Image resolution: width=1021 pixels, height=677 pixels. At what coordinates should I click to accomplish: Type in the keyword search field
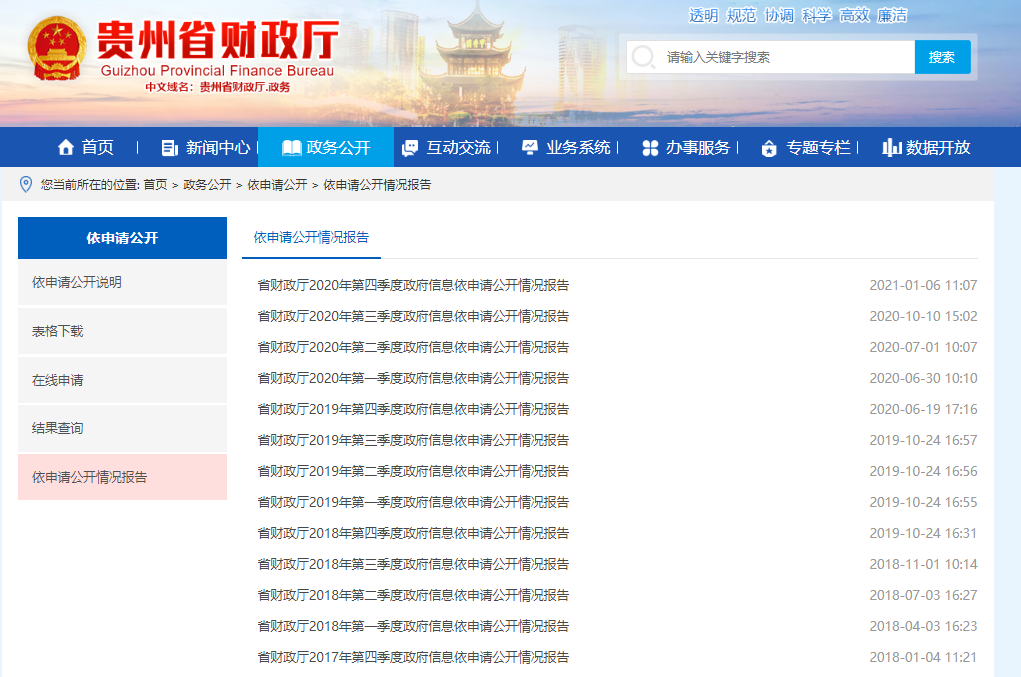pos(785,57)
